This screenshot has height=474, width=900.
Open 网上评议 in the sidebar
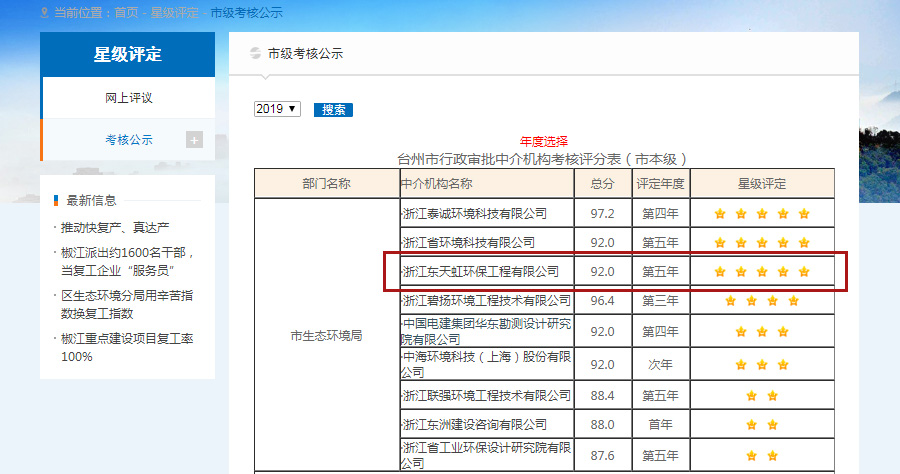pyautogui.click(x=128, y=98)
